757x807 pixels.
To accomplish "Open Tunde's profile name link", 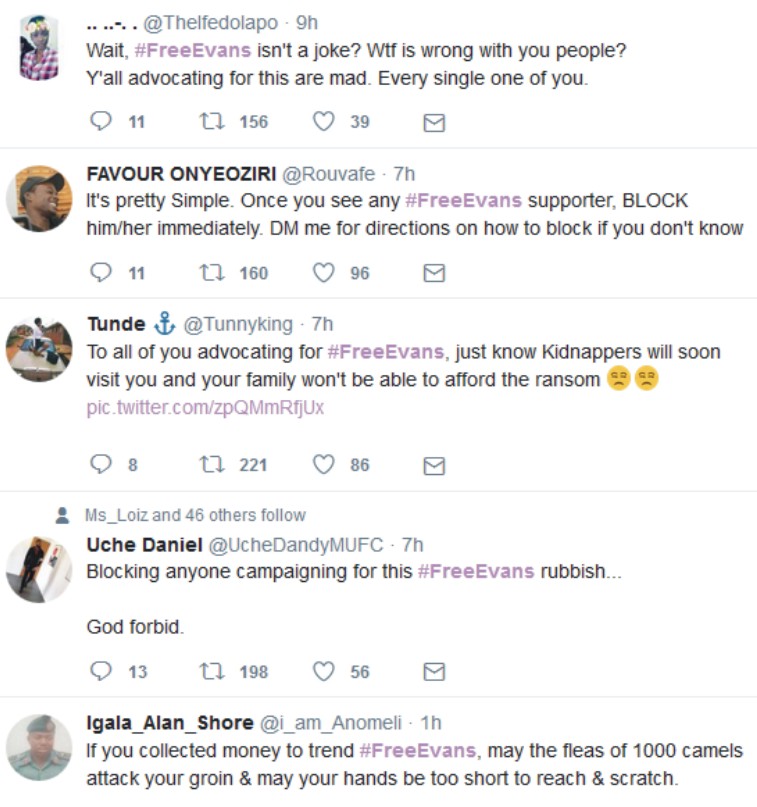I will (118, 324).
